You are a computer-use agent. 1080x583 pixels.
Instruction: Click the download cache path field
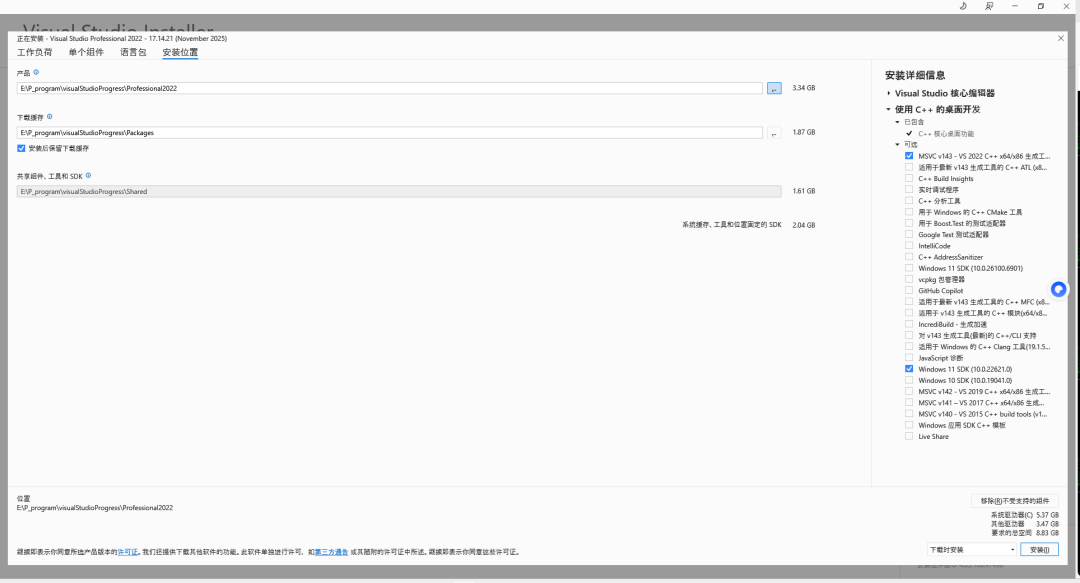pyautogui.click(x=390, y=132)
